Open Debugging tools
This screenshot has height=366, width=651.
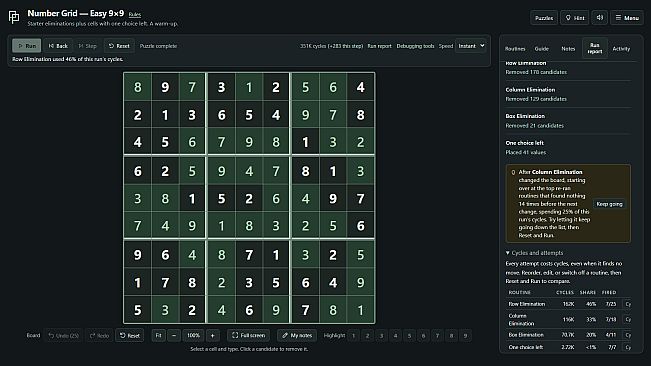click(x=415, y=46)
